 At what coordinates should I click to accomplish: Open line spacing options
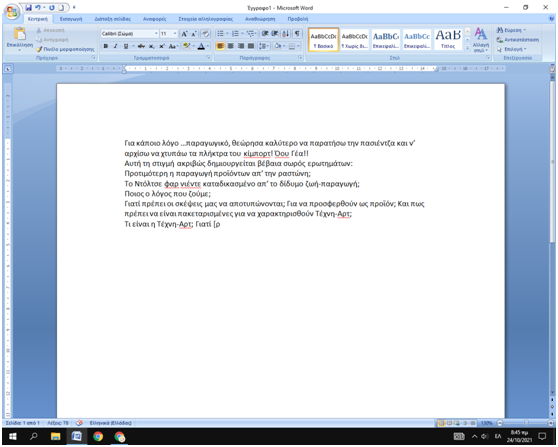pos(263,46)
